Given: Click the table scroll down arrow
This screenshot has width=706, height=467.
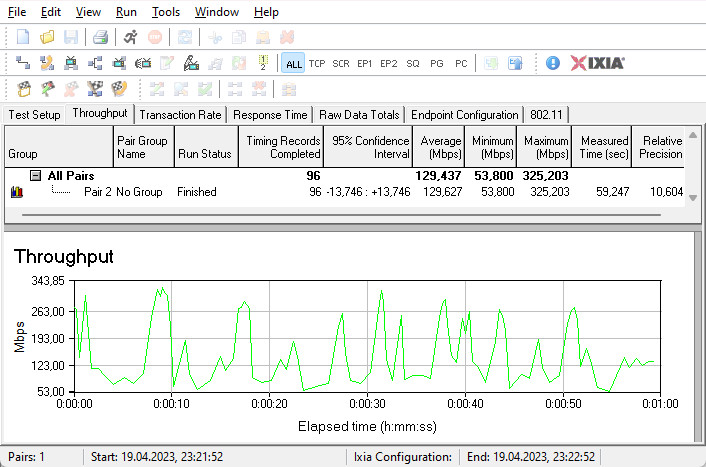Looking at the screenshot, I should [693, 198].
